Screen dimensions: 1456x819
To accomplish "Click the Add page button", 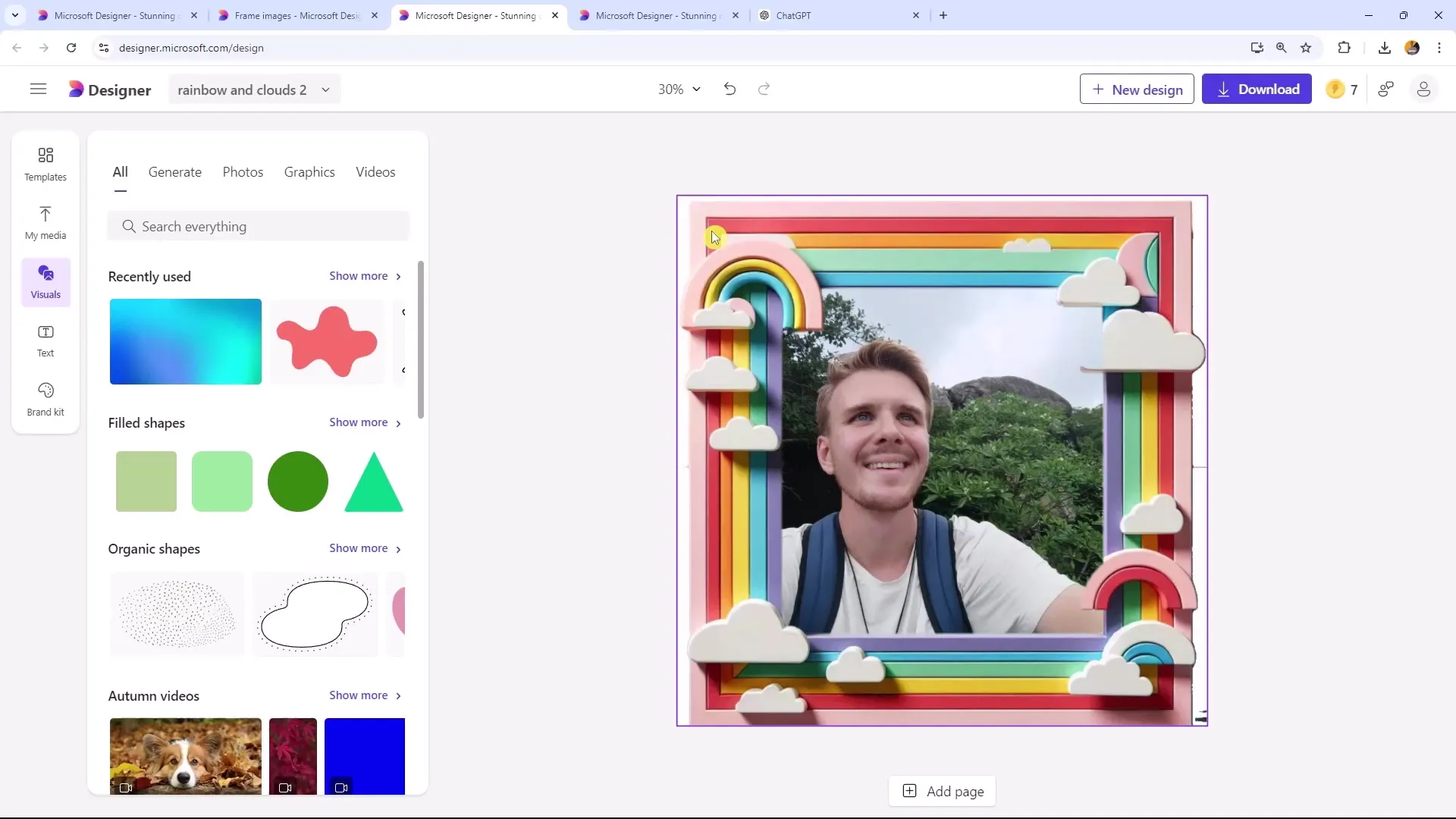I will click(944, 791).
